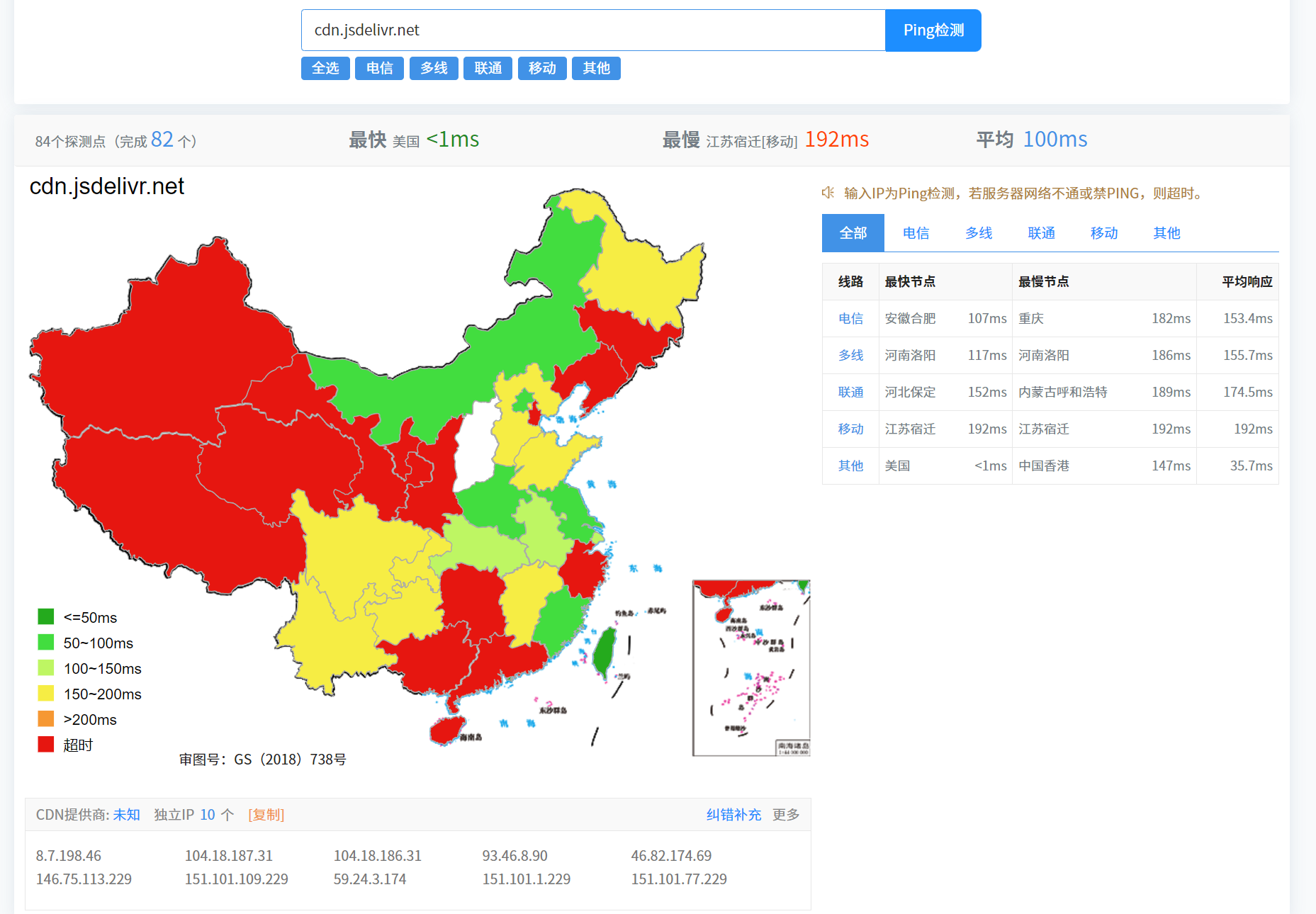Click IP address 151.101.109.229
The image size is (1316, 914).
point(237,879)
